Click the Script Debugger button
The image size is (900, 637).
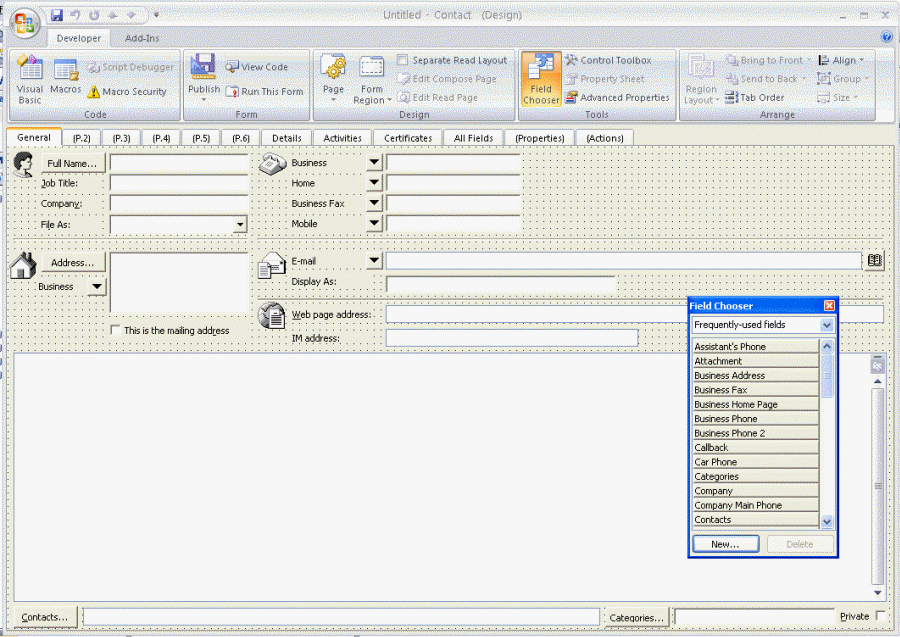point(130,67)
